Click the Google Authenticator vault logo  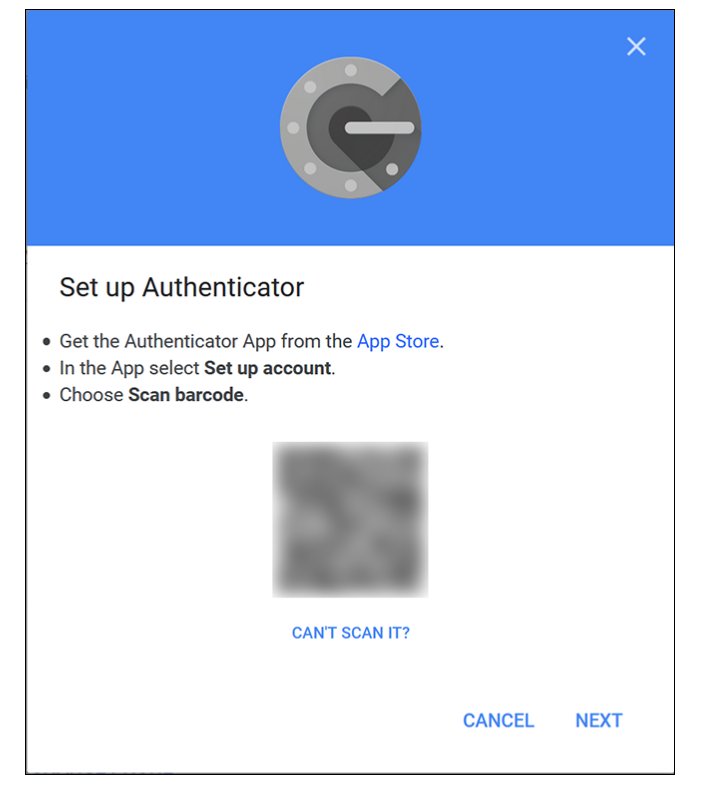tap(350, 127)
